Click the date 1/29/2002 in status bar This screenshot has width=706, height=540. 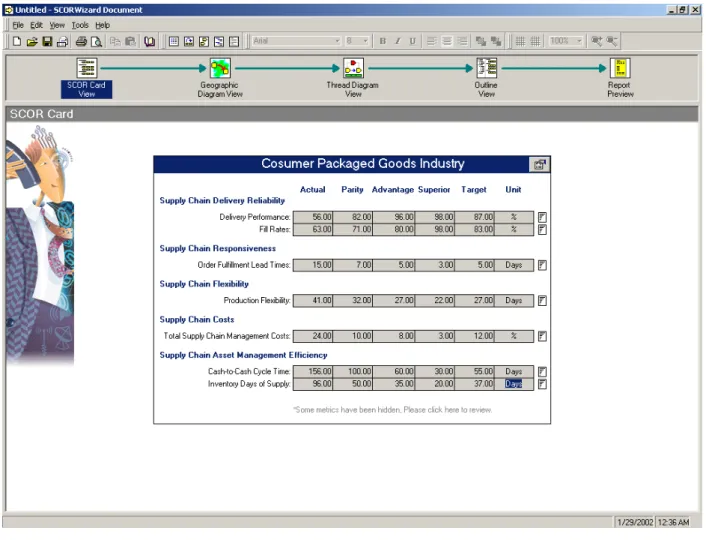click(635, 522)
